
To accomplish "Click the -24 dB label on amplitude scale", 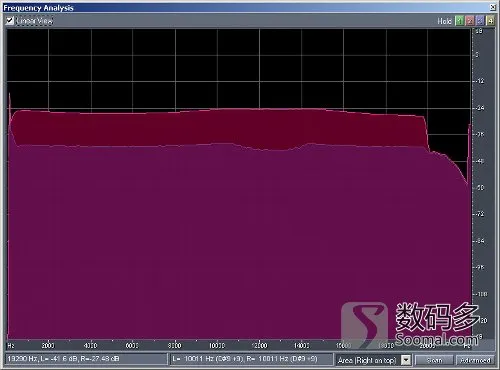I will 480,108.
